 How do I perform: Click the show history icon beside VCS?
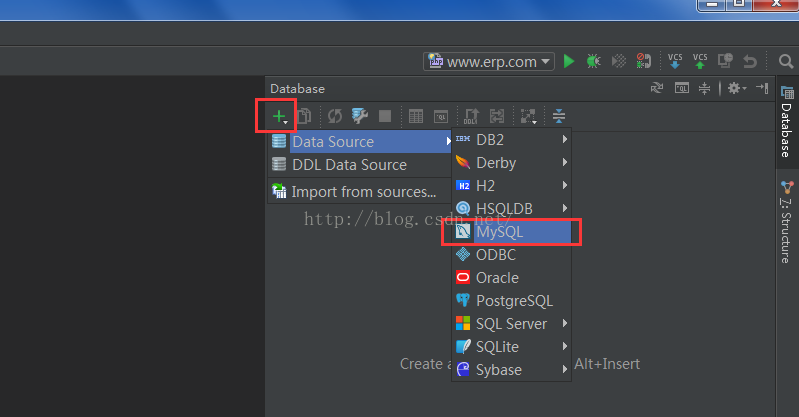pyautogui.click(x=725, y=61)
